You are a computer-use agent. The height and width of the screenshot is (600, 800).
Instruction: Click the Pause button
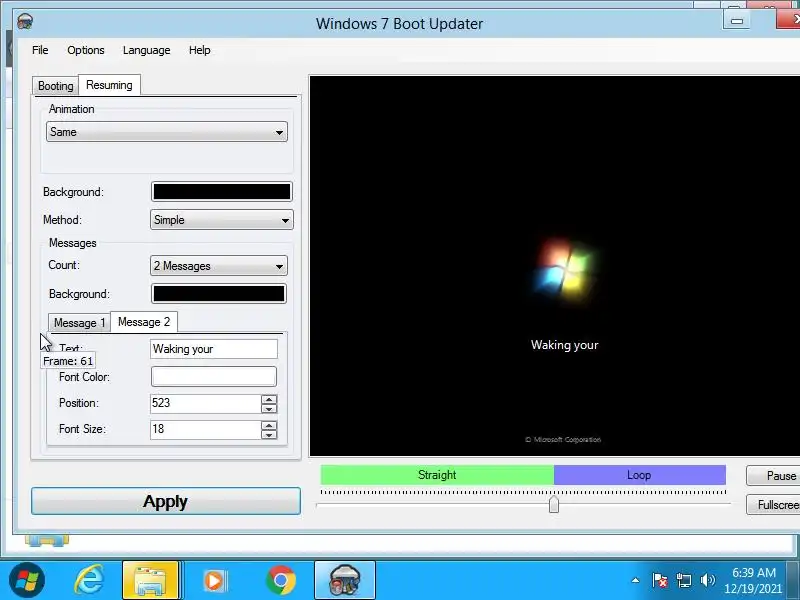pyautogui.click(x=773, y=476)
